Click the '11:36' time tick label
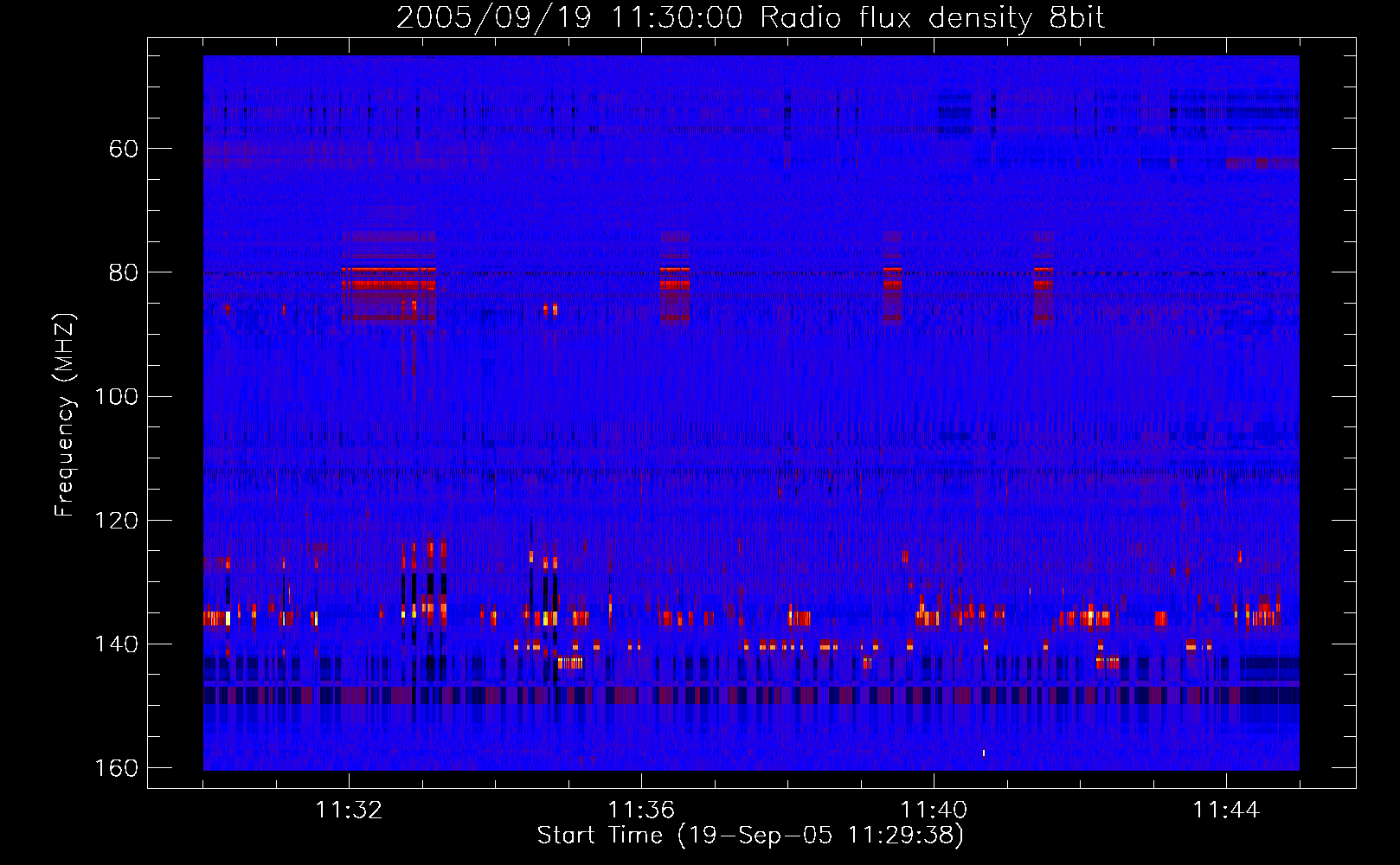Image resolution: width=1400 pixels, height=865 pixels. pos(641,811)
